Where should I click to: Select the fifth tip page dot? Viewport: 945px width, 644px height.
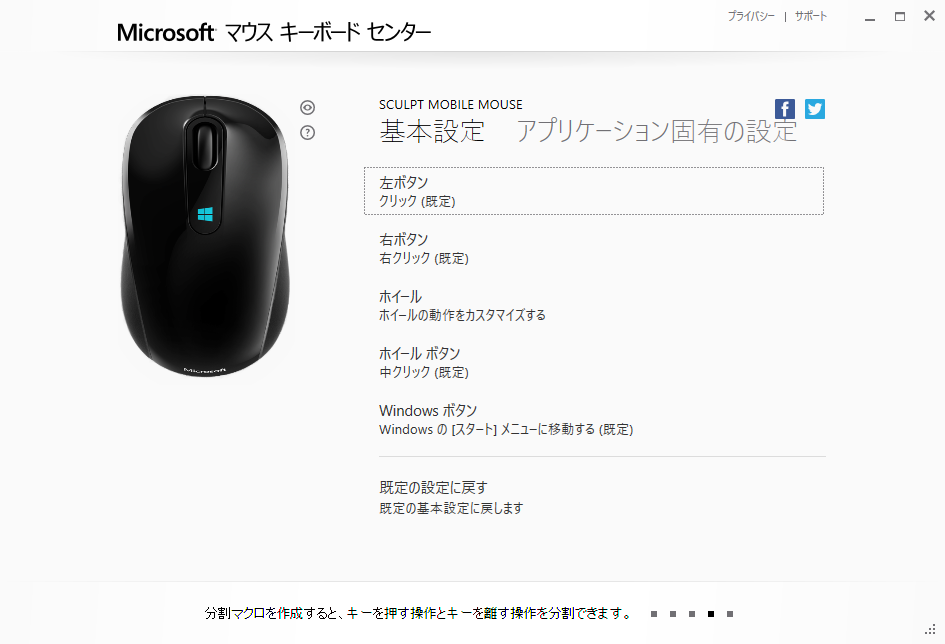[x=730, y=614]
